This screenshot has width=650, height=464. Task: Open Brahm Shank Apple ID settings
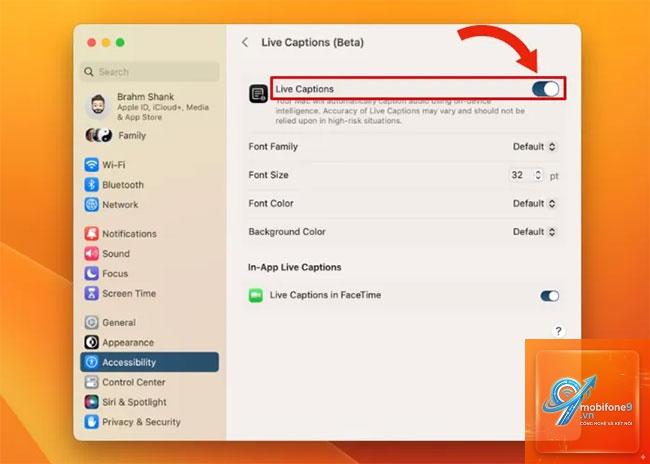[x=149, y=107]
